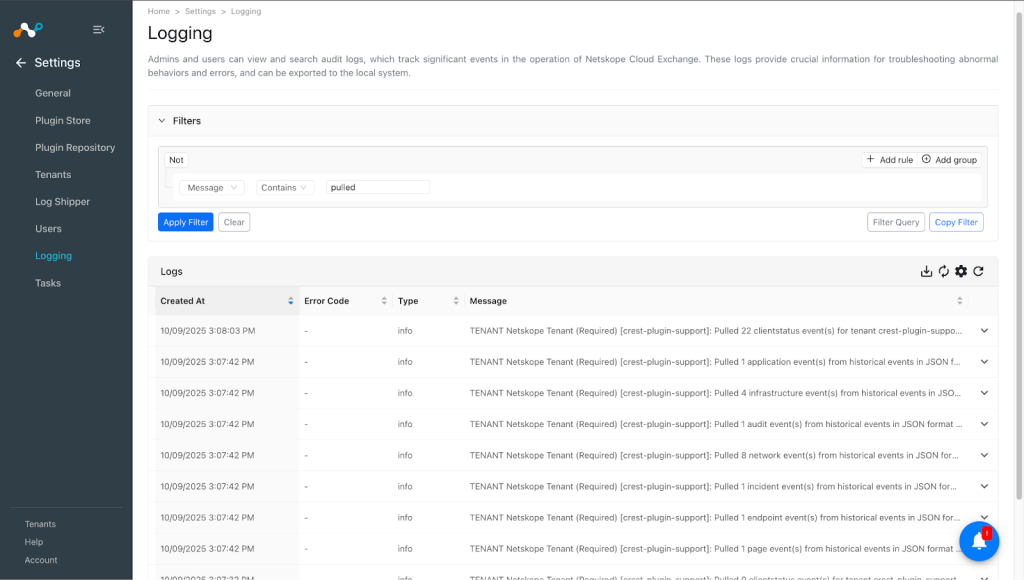The image size is (1024, 580).
Task: Click the plus icon of Add rule
Action: coord(870,159)
